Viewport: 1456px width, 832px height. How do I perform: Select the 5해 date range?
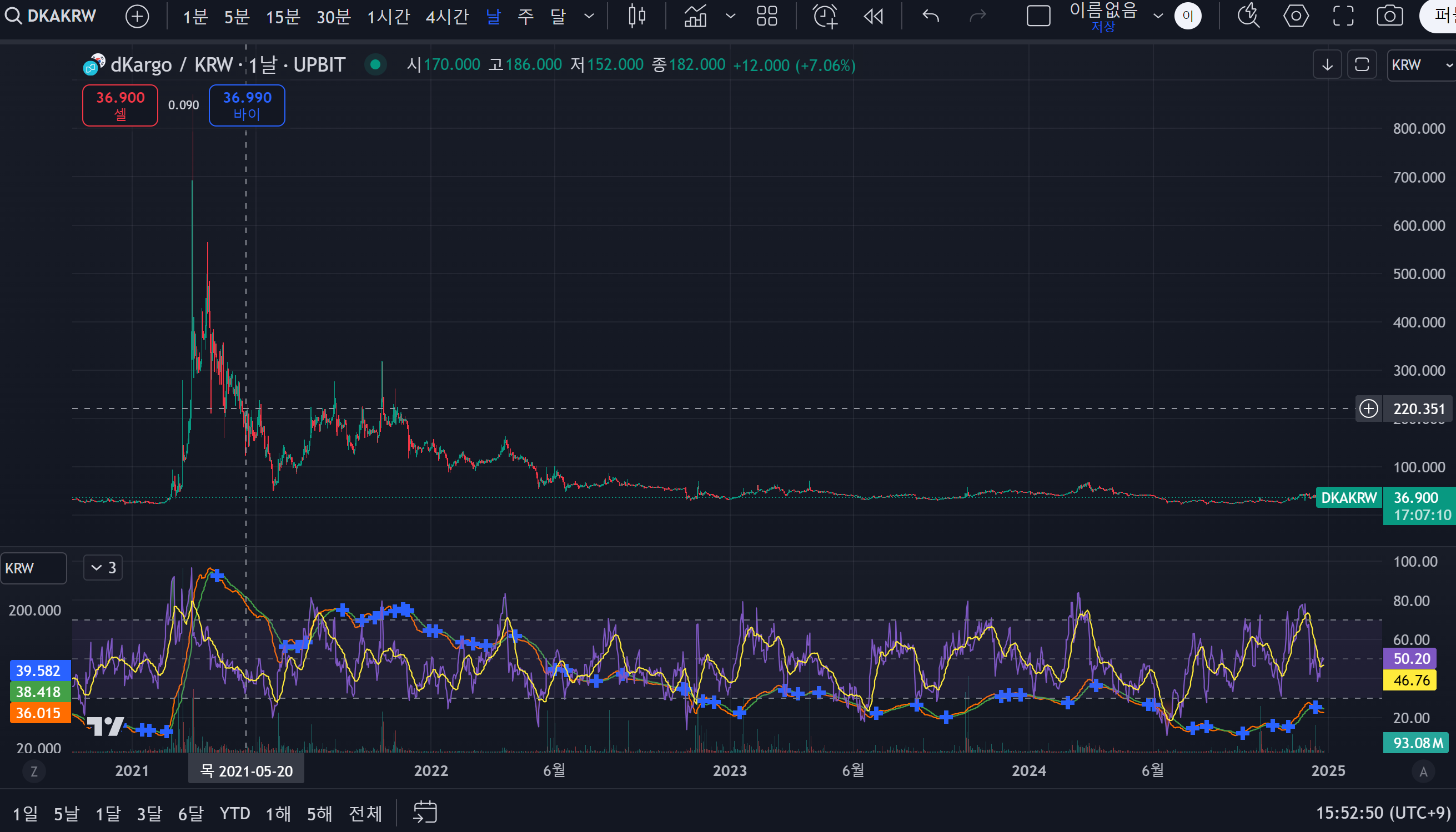tap(320, 813)
